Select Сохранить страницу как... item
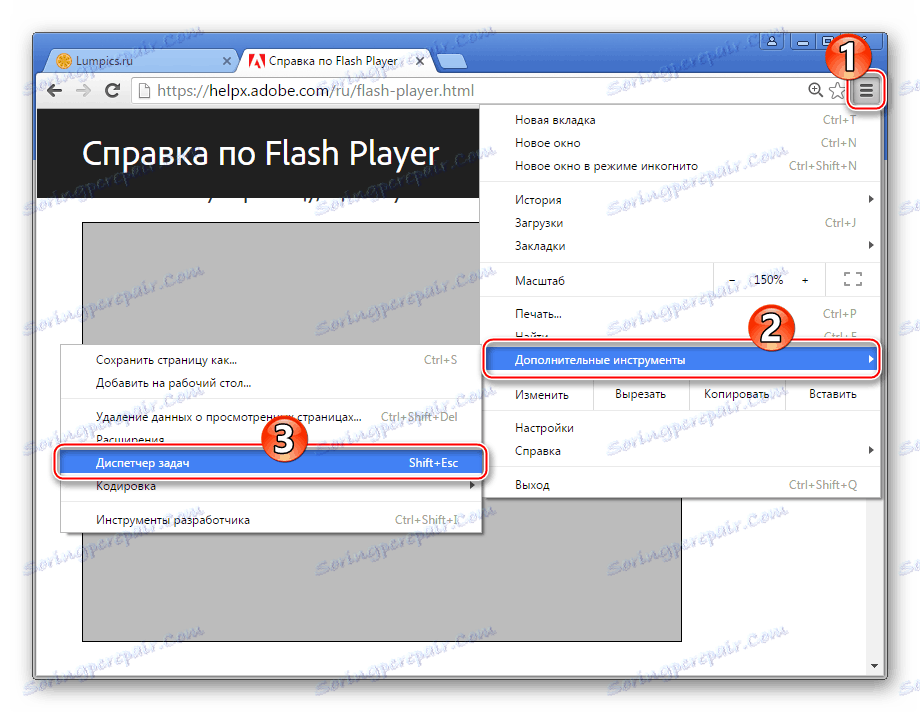The image size is (920, 712). [x=271, y=360]
